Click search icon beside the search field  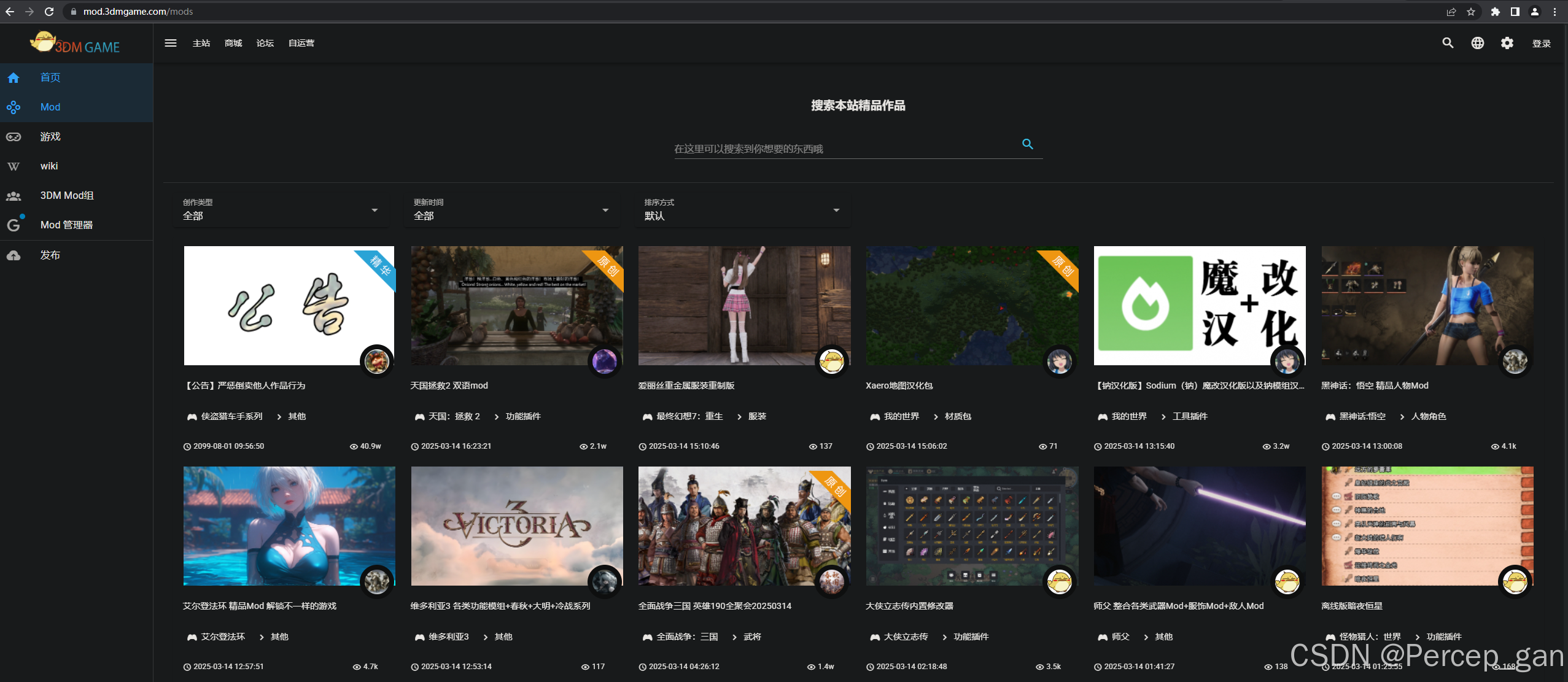[x=1027, y=144]
